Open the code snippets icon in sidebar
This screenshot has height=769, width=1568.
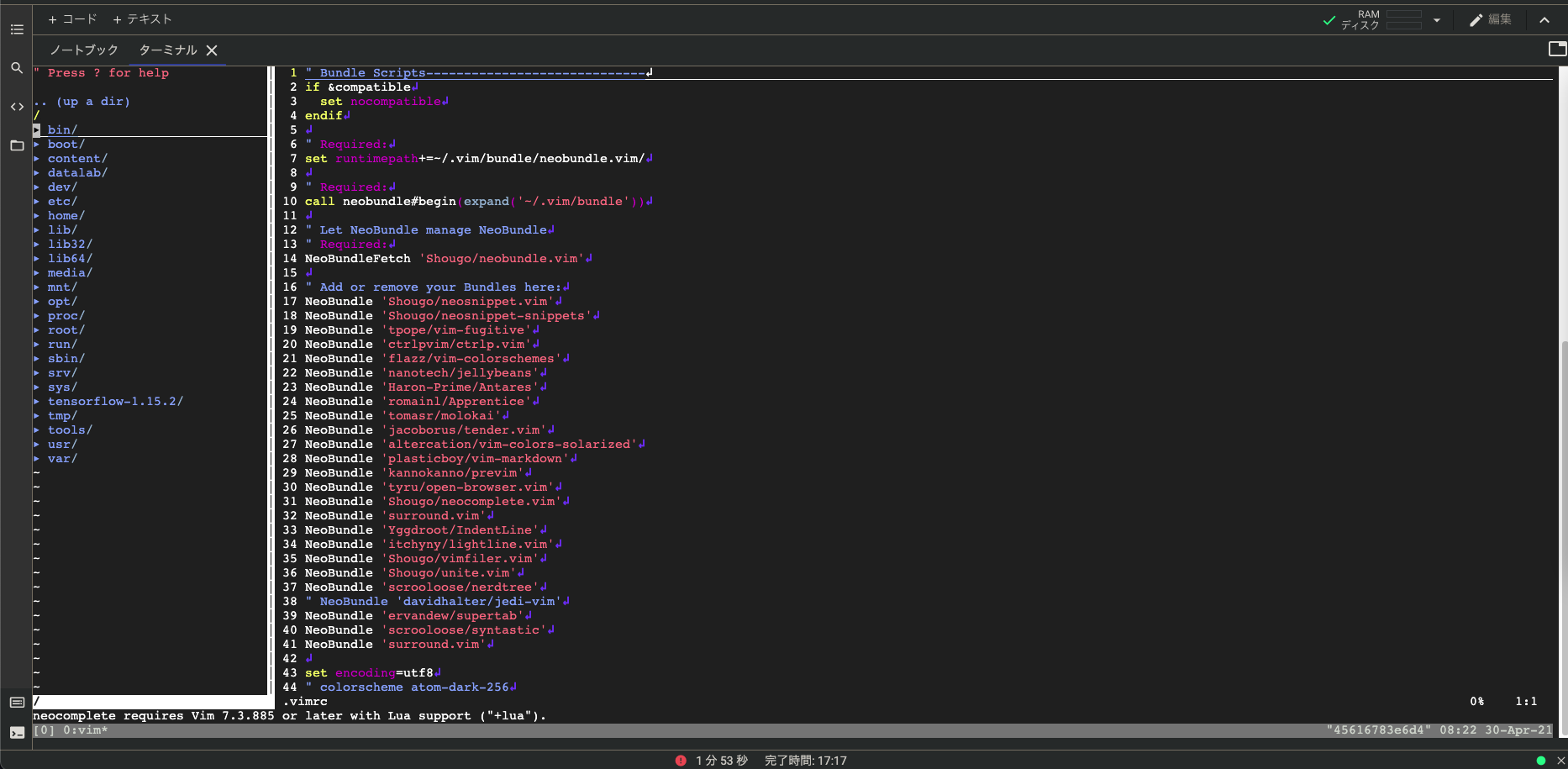click(x=17, y=107)
